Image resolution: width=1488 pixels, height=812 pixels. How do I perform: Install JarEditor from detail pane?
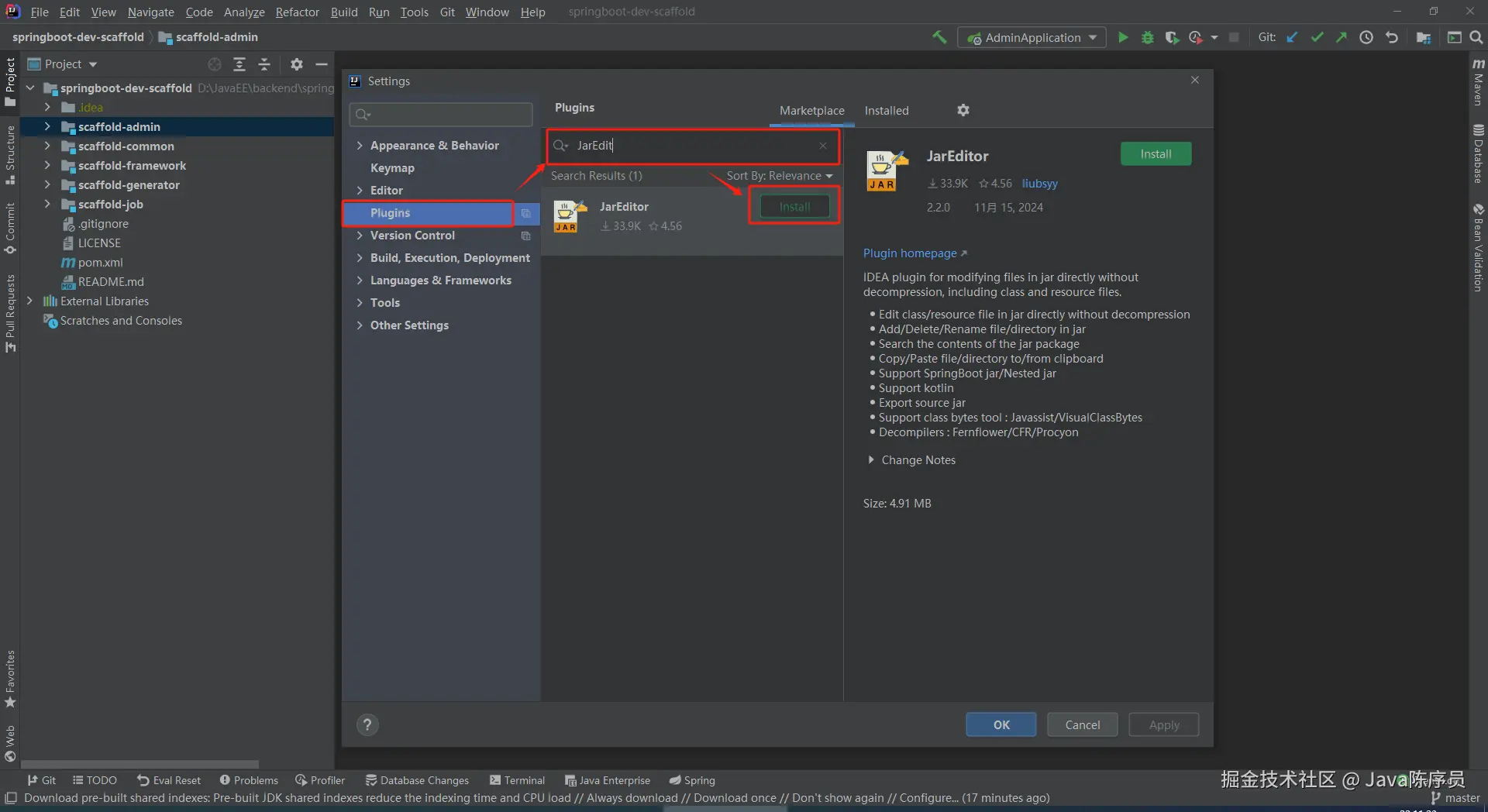[1156, 154]
